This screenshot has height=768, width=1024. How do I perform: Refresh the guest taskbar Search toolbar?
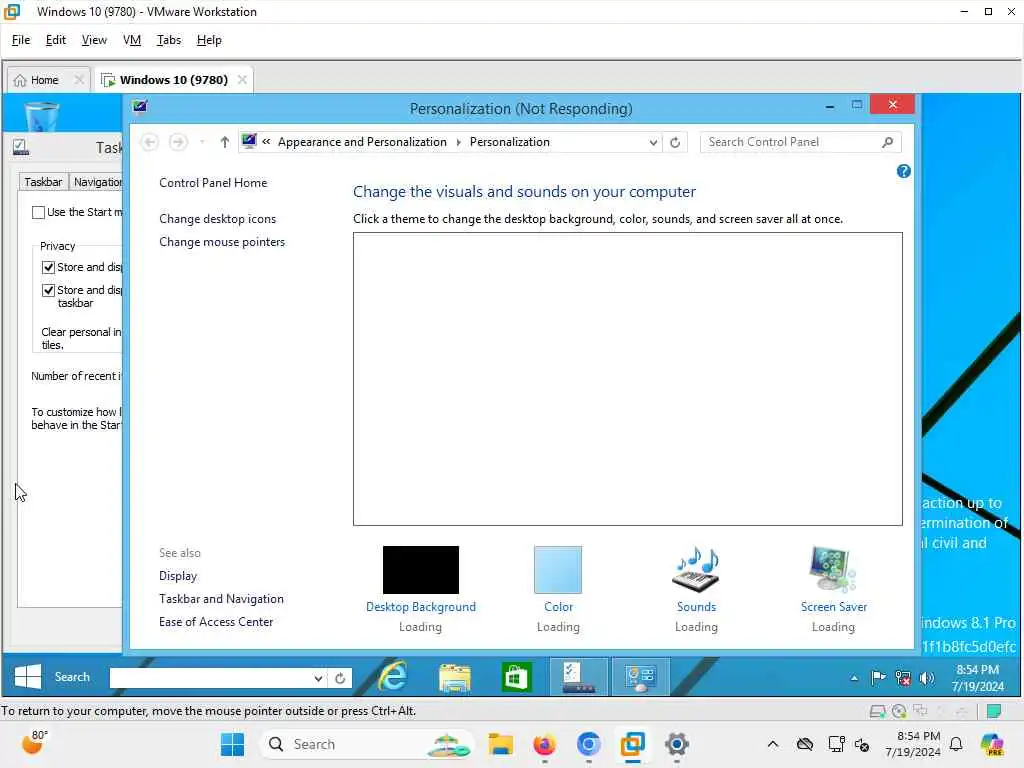pyautogui.click(x=340, y=678)
